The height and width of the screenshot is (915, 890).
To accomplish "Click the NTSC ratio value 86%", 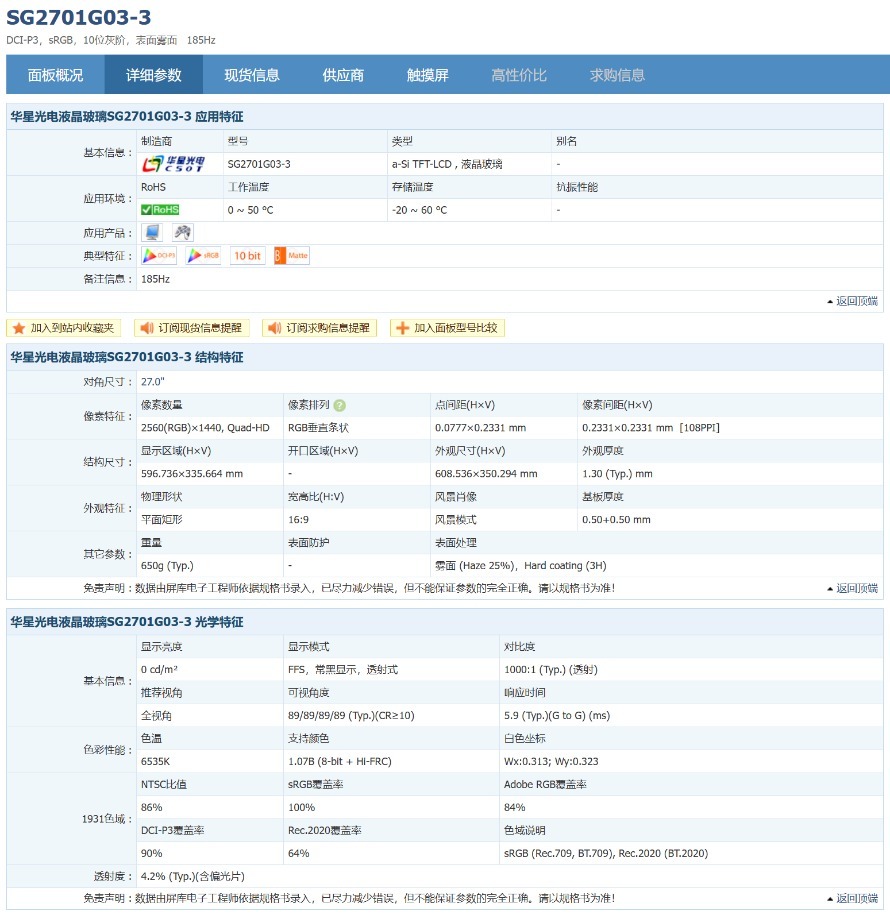I will point(151,808).
